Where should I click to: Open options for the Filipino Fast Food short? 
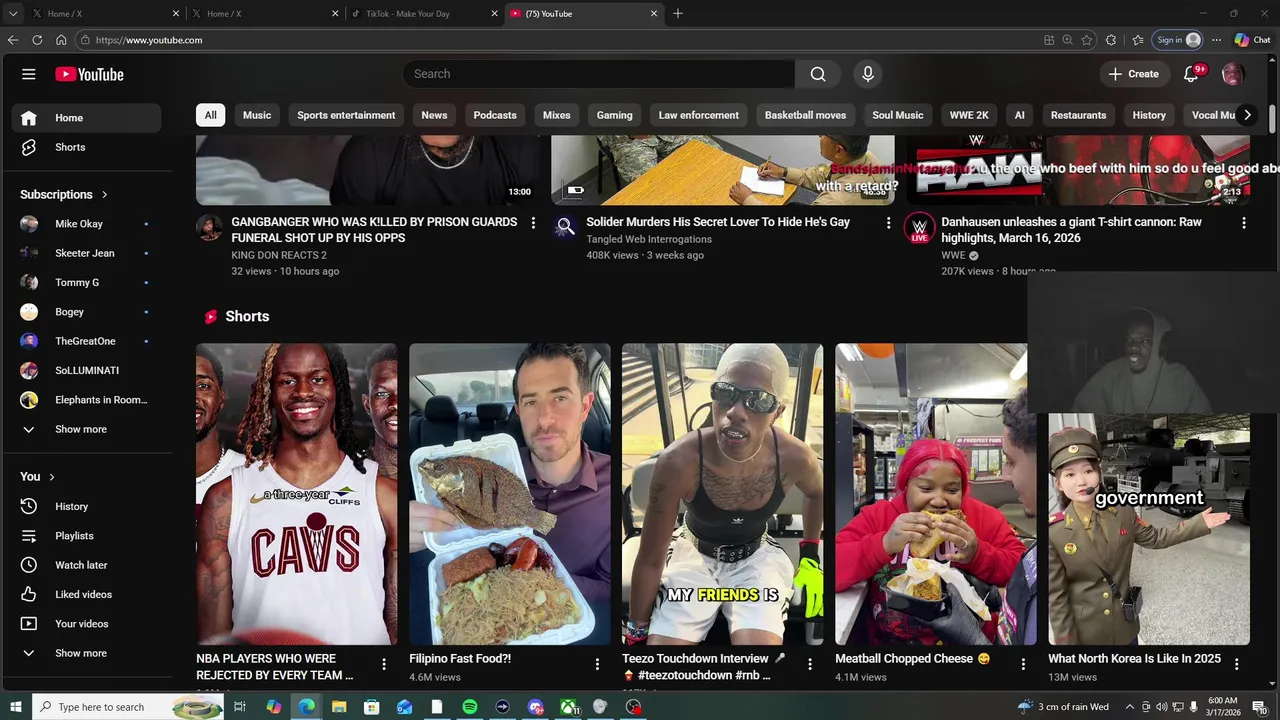[597, 664]
